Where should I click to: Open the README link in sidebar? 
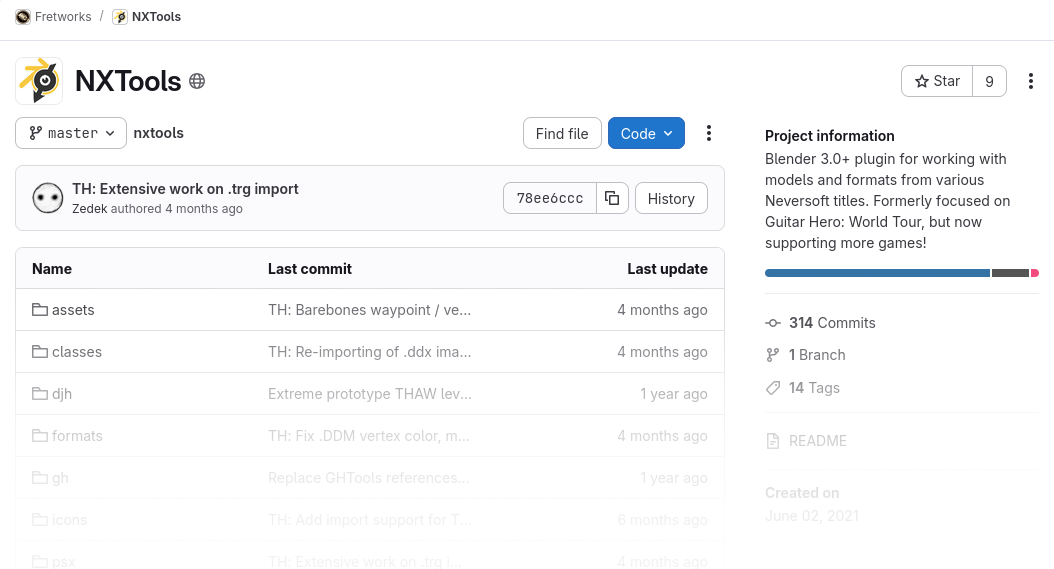817,441
